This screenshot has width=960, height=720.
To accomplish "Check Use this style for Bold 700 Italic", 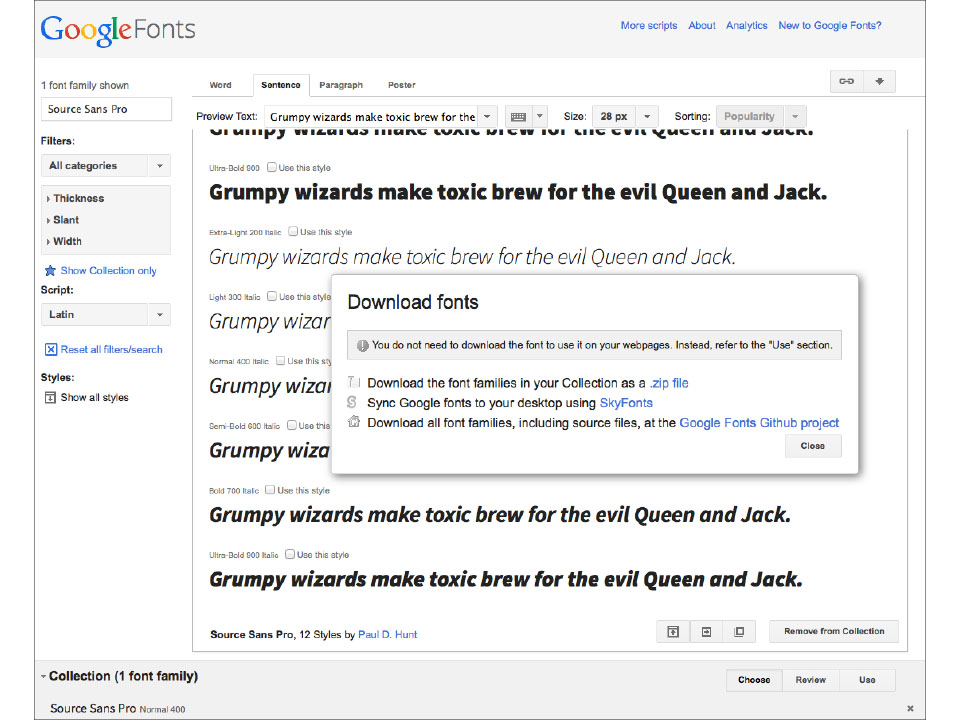I will pyautogui.click(x=270, y=490).
